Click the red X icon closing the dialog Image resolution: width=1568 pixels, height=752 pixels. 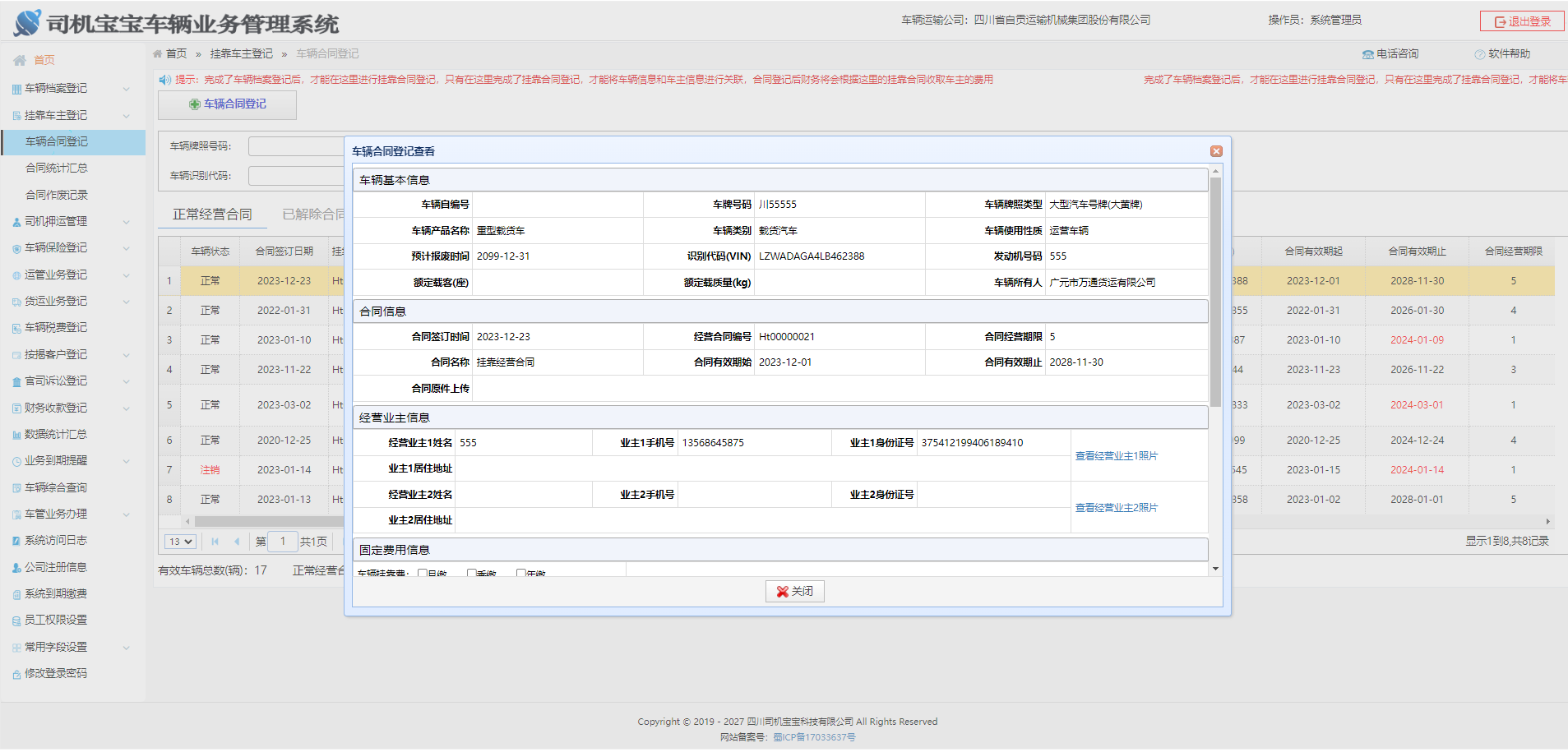click(x=1216, y=151)
